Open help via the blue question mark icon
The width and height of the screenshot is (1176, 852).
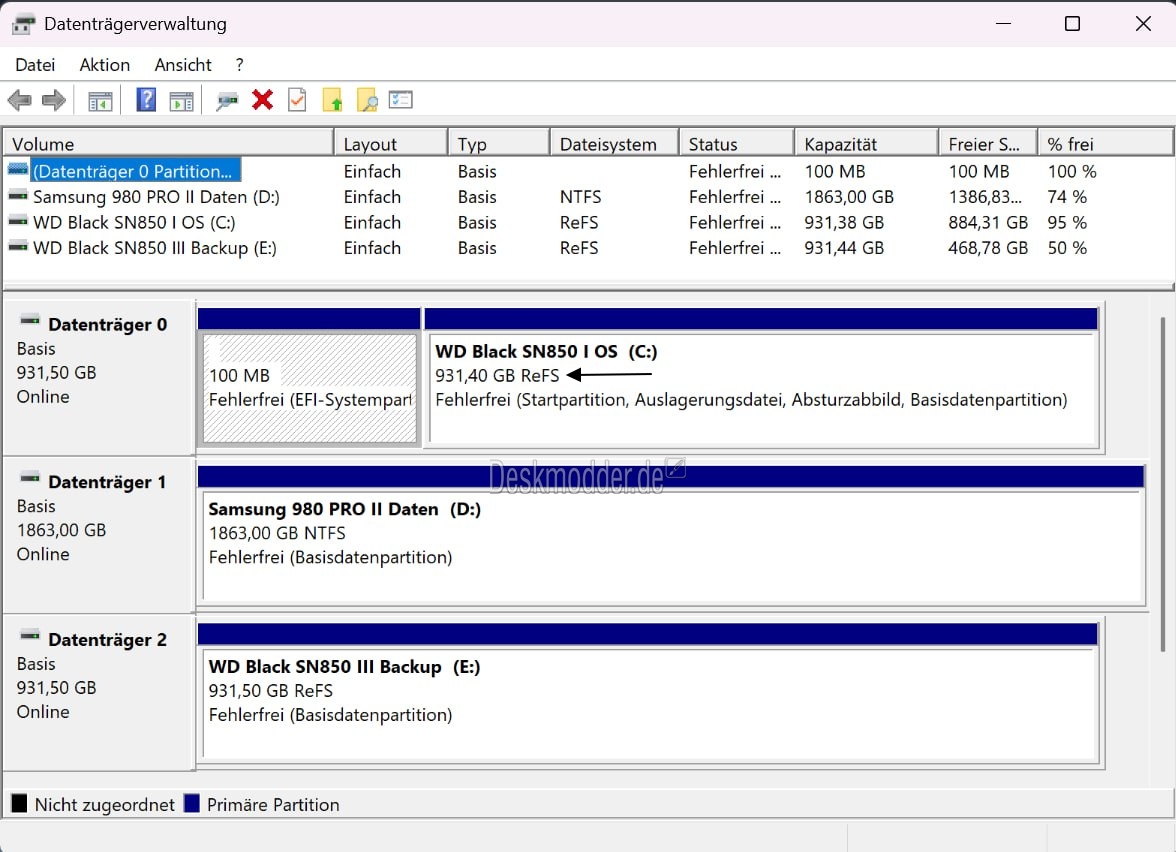[146, 100]
